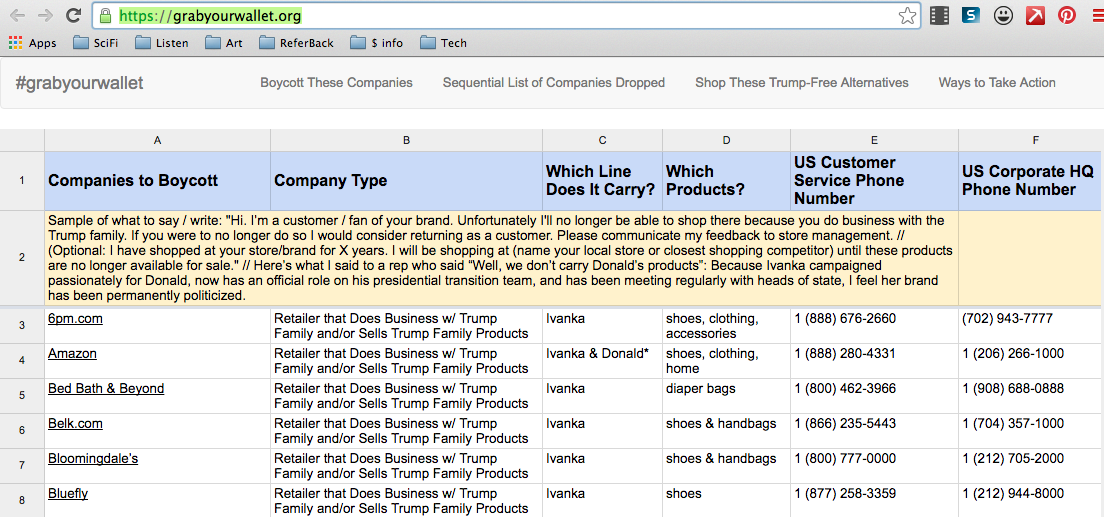
Task: Click phone number 1 (908) 688-0888
Action: coord(1012,389)
